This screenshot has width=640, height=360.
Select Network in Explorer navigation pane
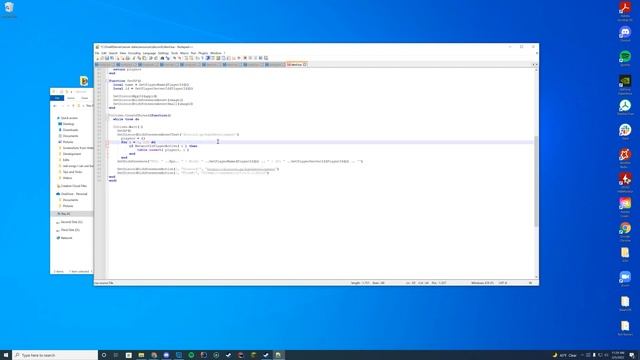tap(66, 238)
